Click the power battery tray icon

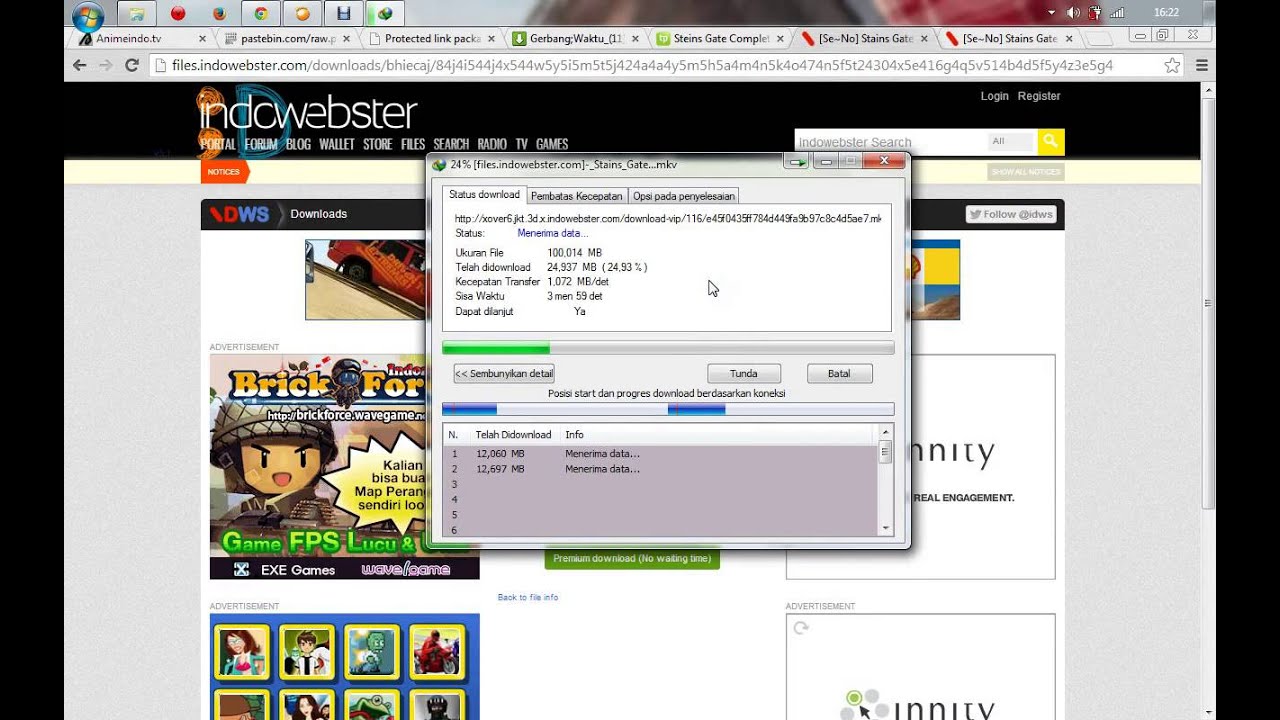pyautogui.click(x=1095, y=13)
